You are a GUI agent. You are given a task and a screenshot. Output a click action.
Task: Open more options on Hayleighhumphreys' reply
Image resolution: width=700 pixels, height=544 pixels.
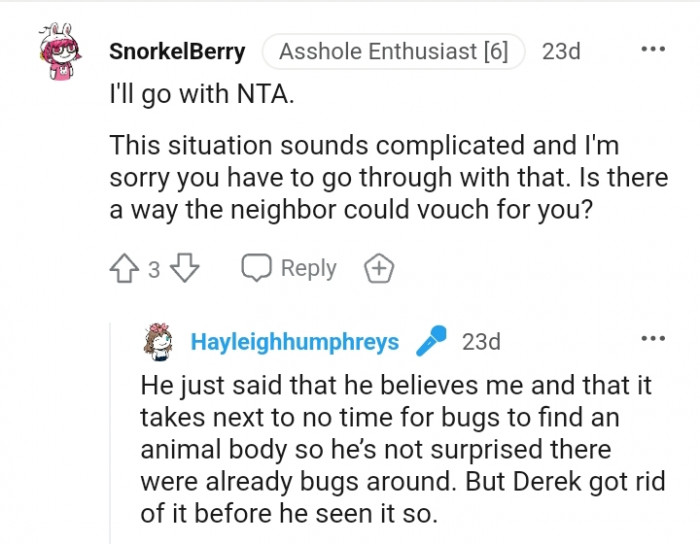652,341
